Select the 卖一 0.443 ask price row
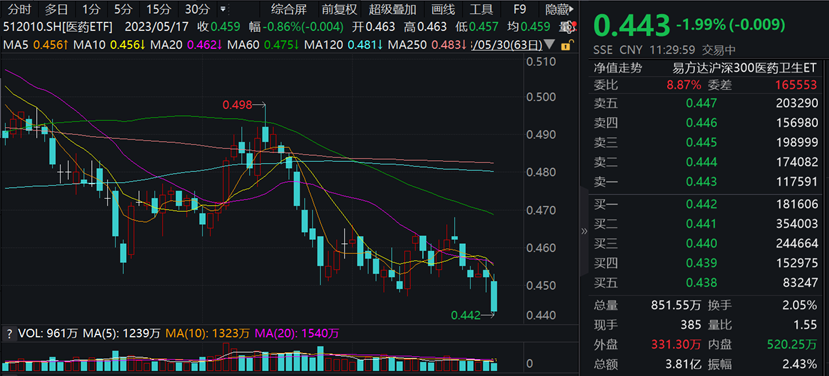 tap(705, 182)
